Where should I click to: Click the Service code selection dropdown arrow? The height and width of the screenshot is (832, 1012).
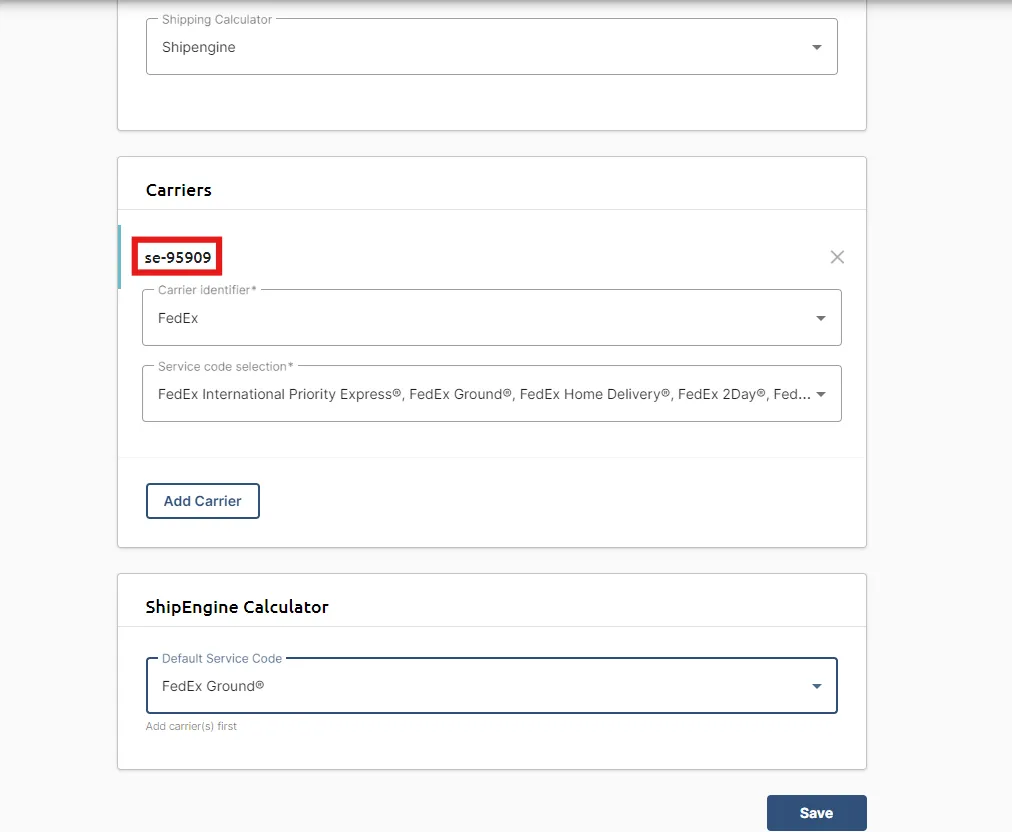(820, 394)
